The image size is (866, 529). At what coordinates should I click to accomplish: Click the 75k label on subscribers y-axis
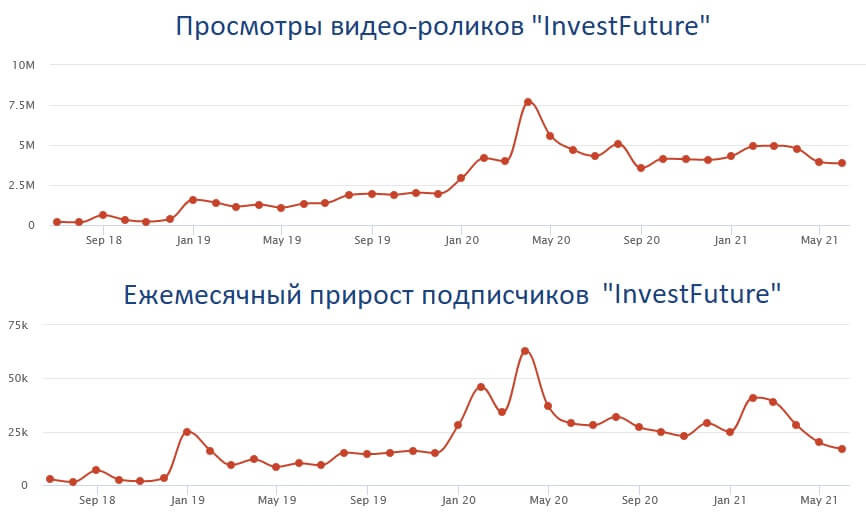[x=18, y=325]
